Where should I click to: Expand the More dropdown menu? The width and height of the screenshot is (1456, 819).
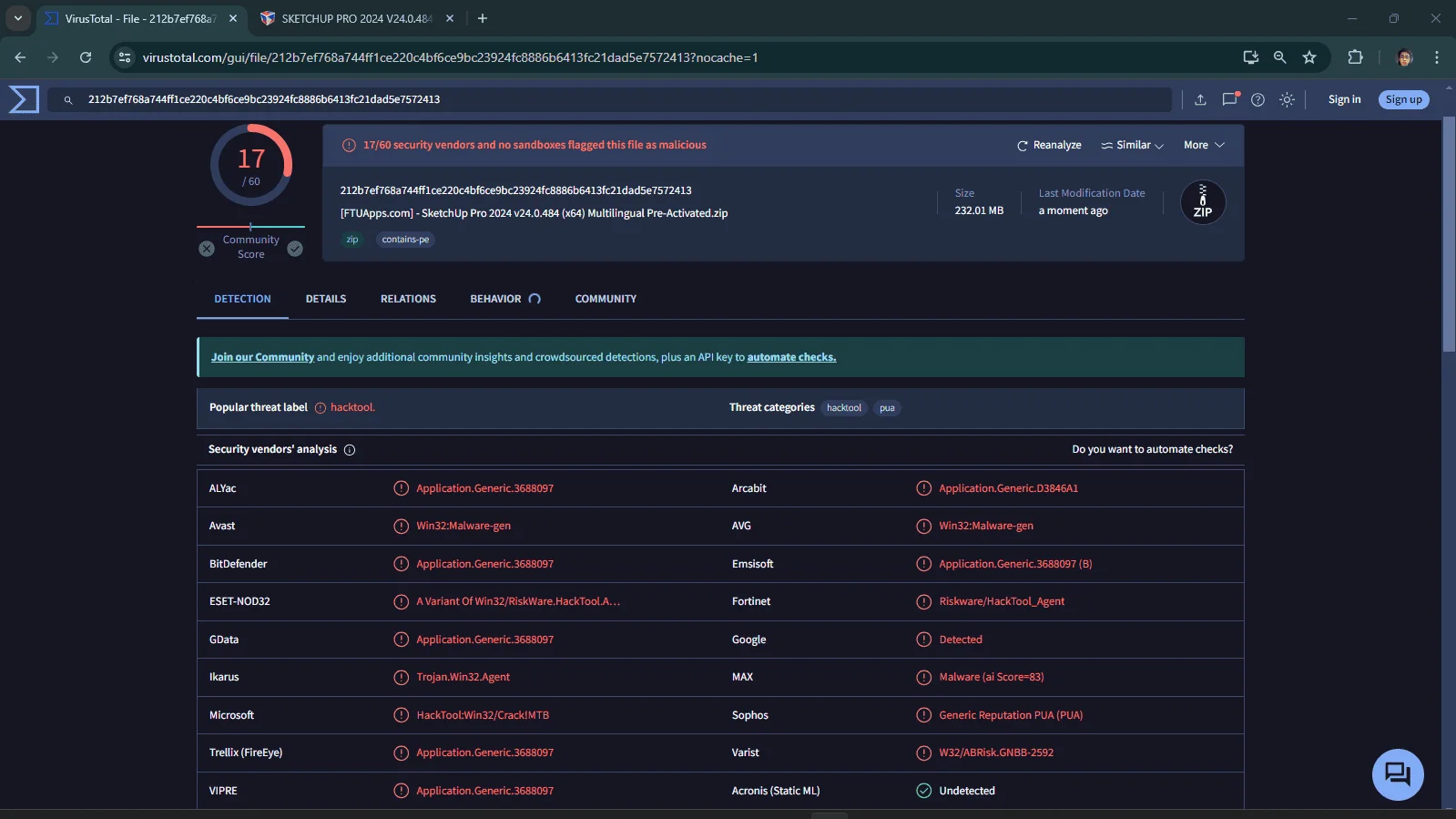1204,146
